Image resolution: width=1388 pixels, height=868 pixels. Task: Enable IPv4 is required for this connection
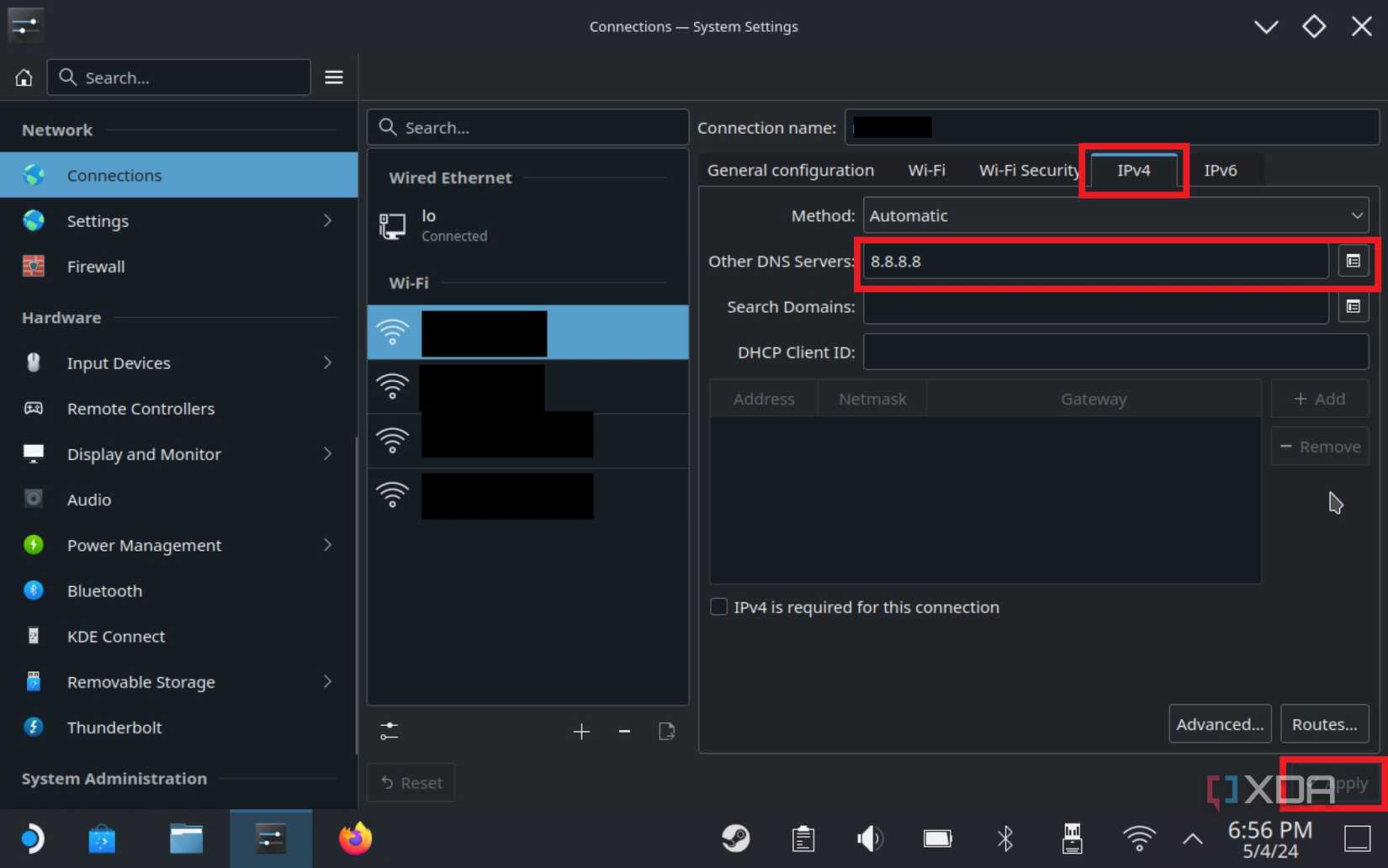click(x=718, y=606)
